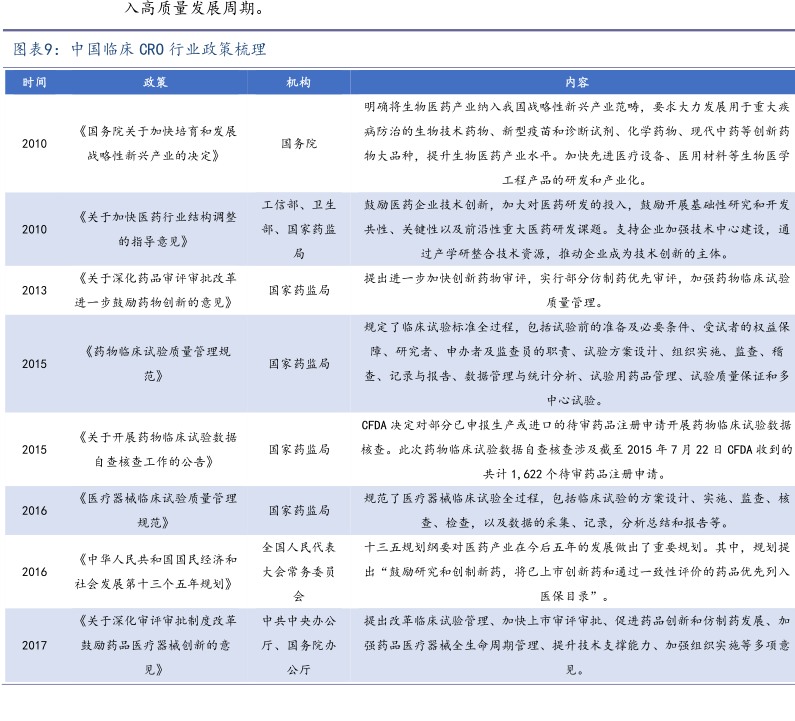Click the 2017 year cell
Image resolution: width=795 pixels, height=721 pixels.
34,645
